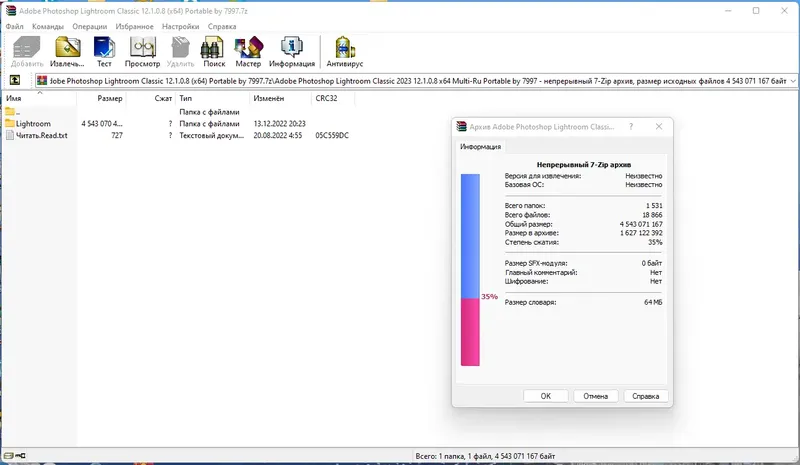The height and width of the screenshot is (465, 800).
Task: Click the 64 МБ dictionary size value
Action: click(653, 302)
